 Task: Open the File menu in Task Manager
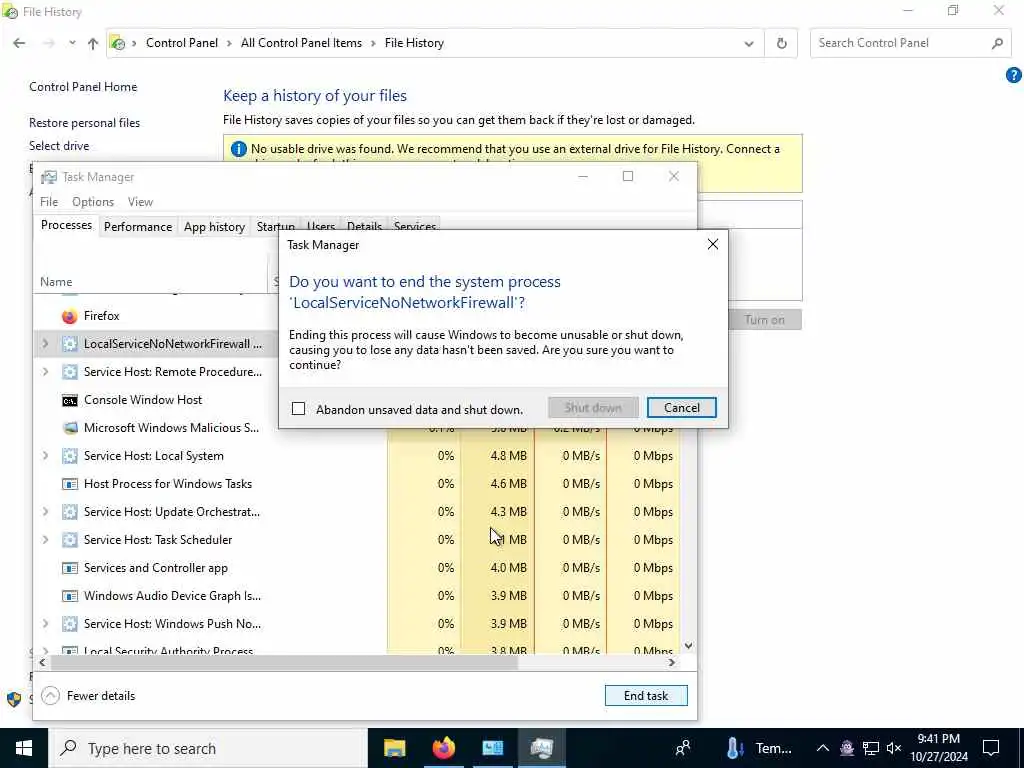click(49, 202)
